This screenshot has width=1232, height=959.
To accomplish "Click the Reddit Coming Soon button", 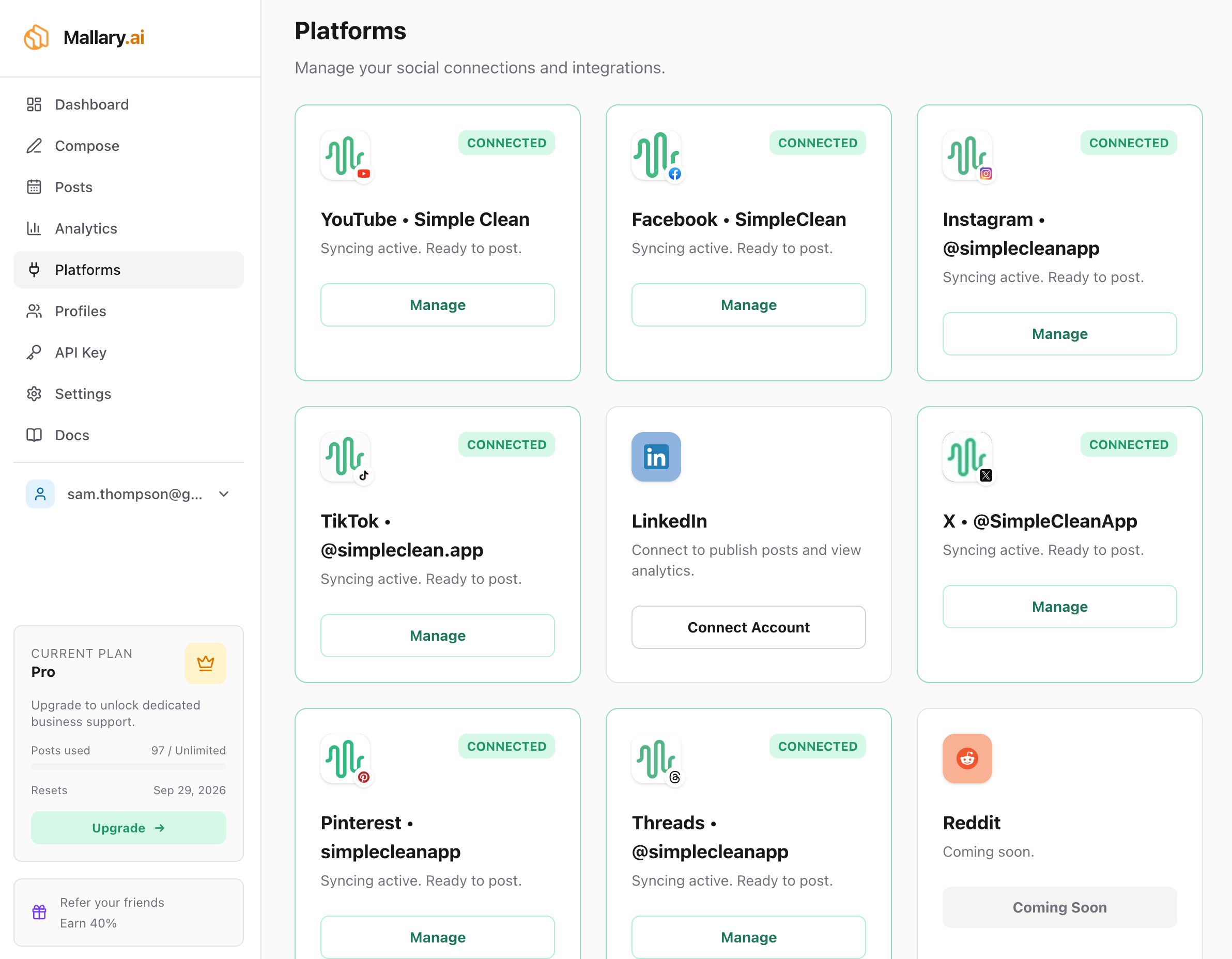I will [1060, 908].
